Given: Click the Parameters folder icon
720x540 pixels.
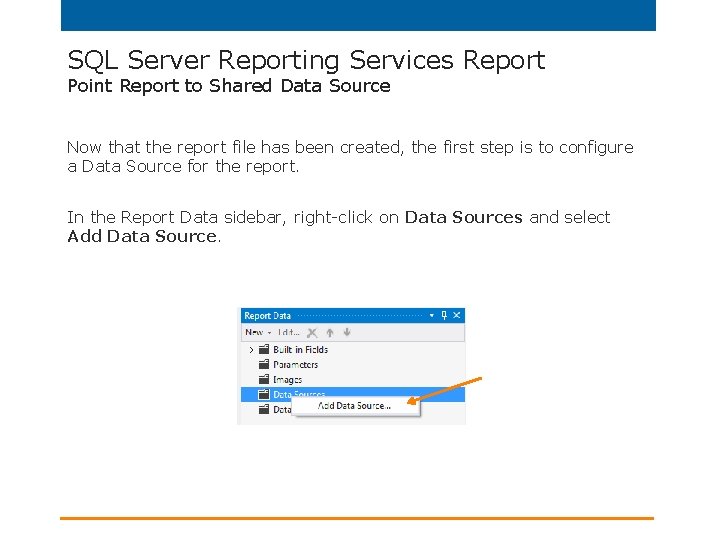Looking at the screenshot, I should pos(263,365).
